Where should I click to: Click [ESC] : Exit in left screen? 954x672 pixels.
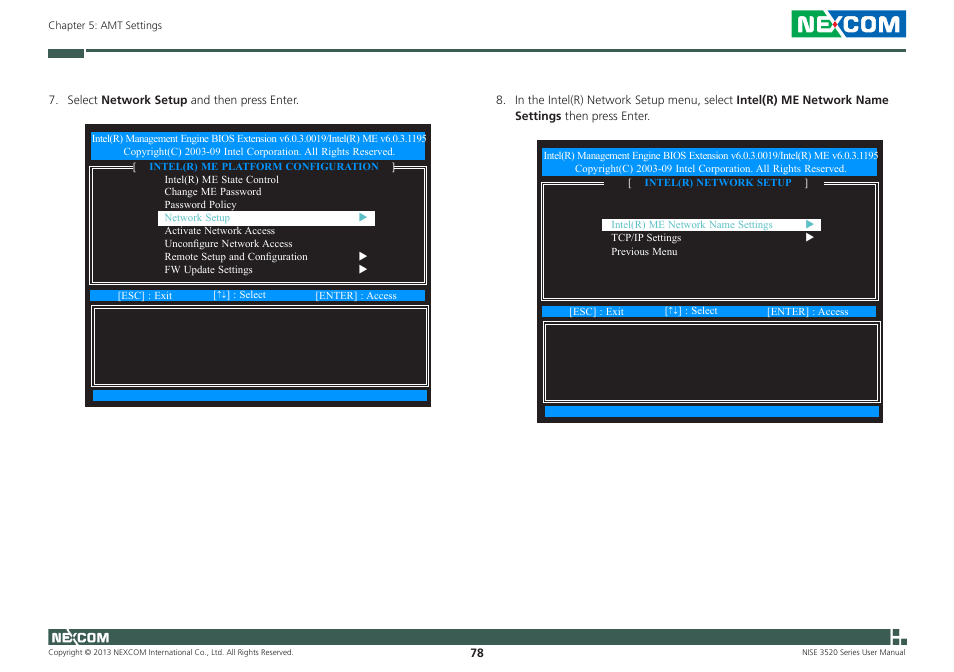pyautogui.click(x=145, y=296)
